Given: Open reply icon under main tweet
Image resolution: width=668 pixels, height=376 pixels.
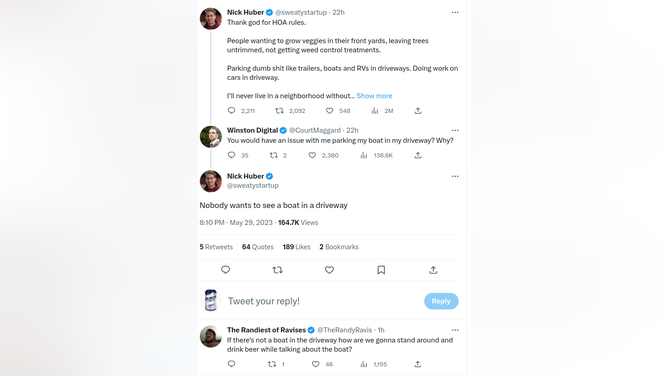Looking at the screenshot, I should [x=225, y=270].
